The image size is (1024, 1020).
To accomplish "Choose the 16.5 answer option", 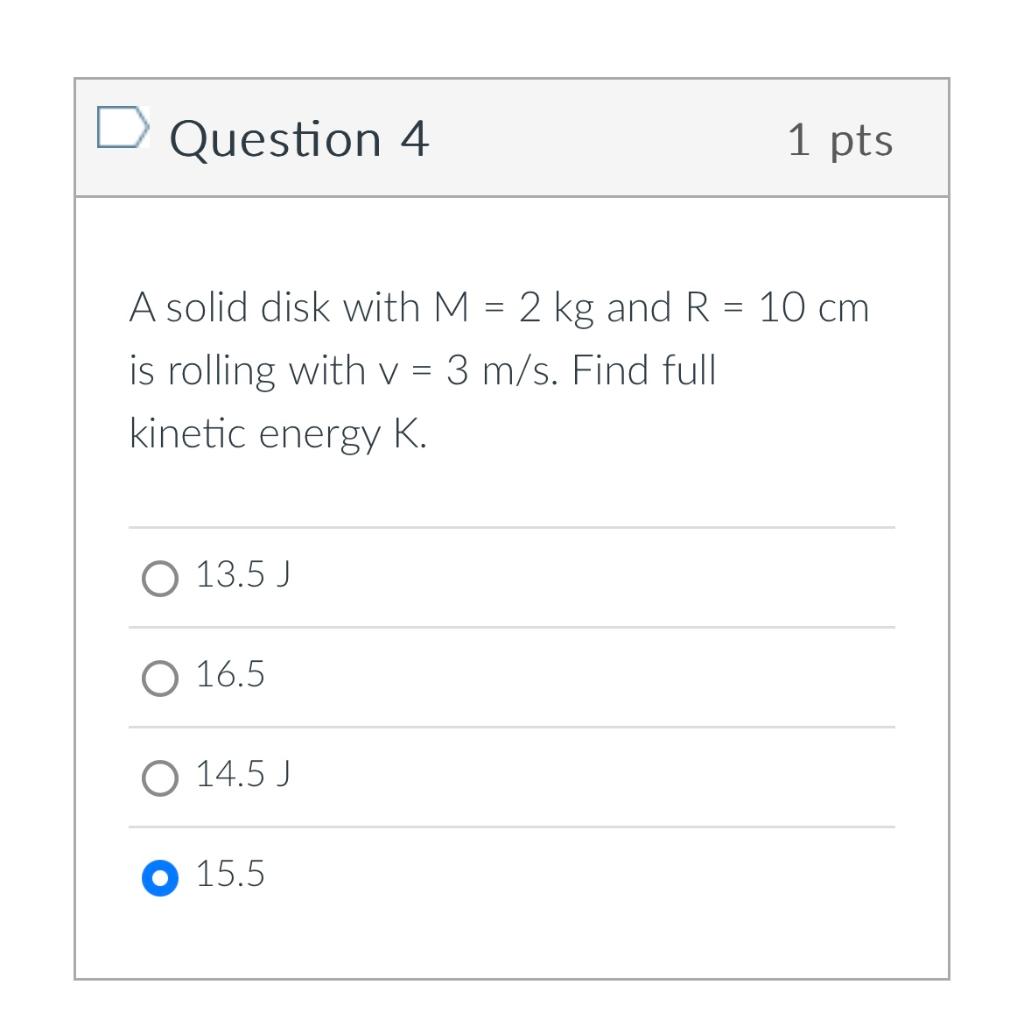I will (158, 678).
